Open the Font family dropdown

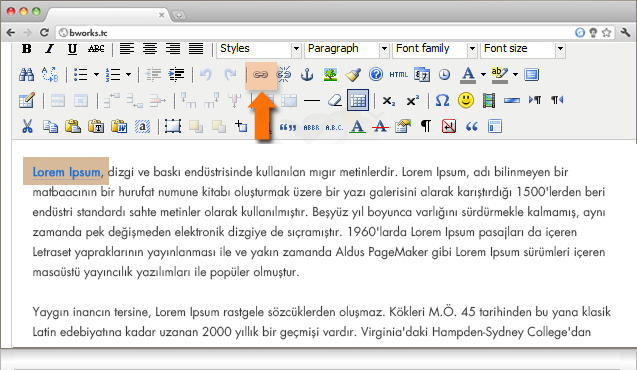[x=435, y=49]
